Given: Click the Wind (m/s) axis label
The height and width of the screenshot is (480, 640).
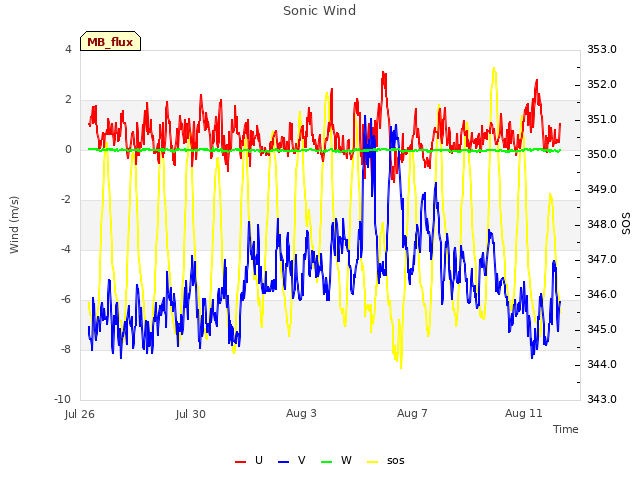Looking at the screenshot, I should point(14,225).
